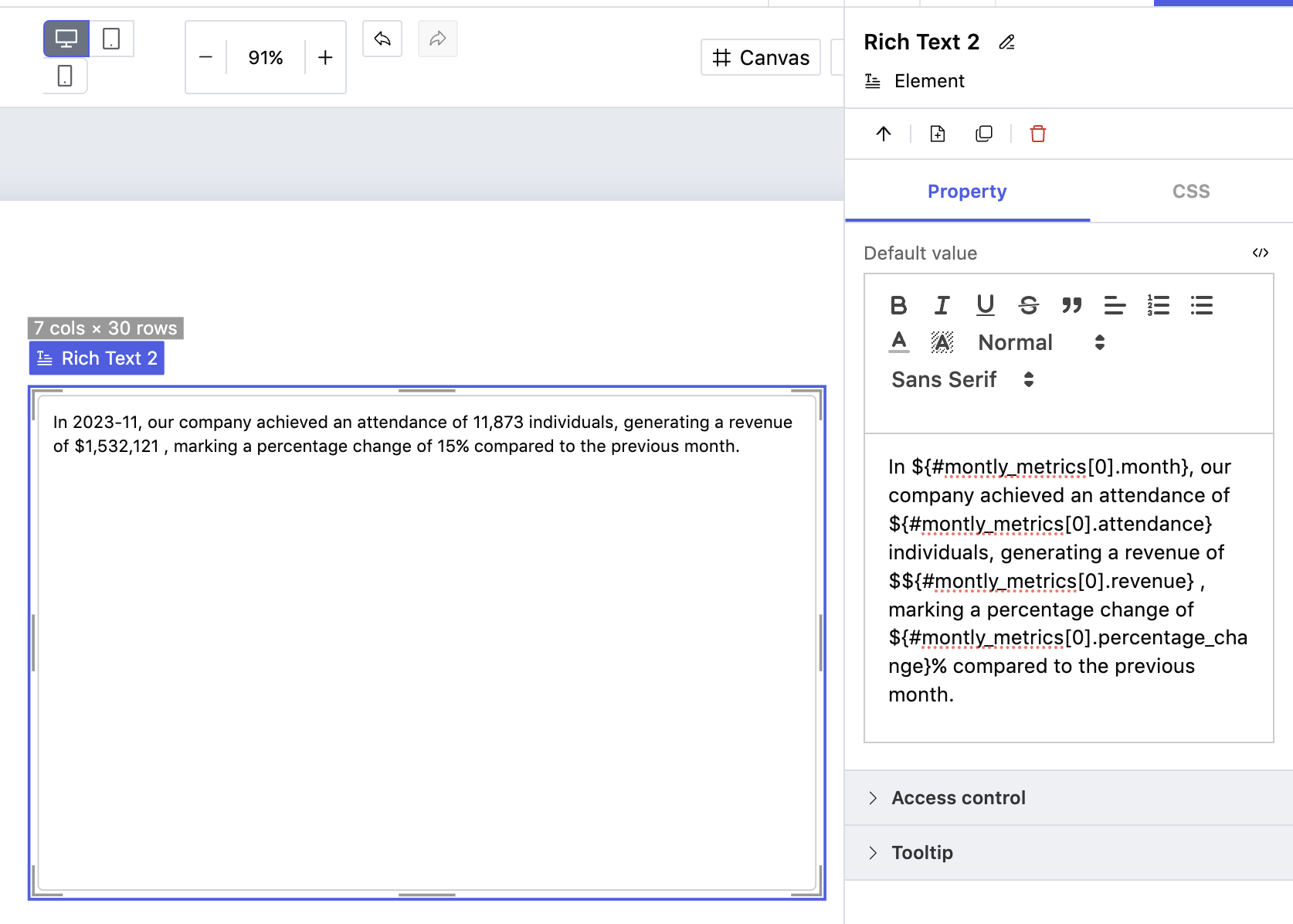Image resolution: width=1293 pixels, height=924 pixels.
Task: Insert a numbered list
Action: [x=1158, y=305]
